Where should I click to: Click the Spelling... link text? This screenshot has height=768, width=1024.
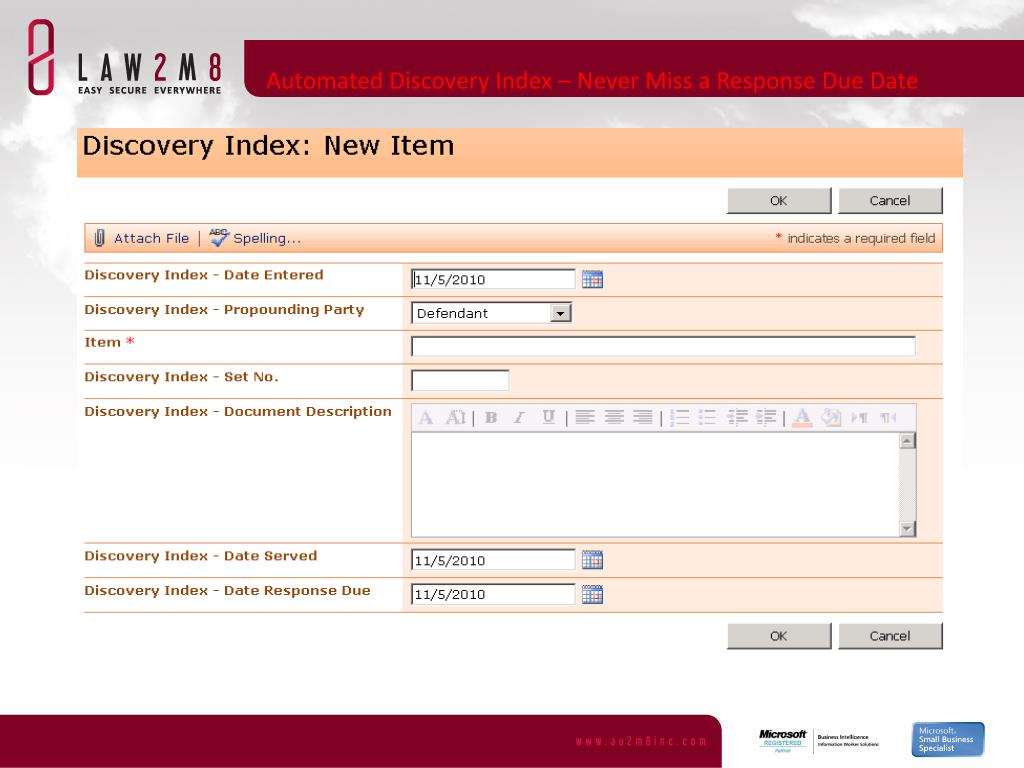pos(267,238)
